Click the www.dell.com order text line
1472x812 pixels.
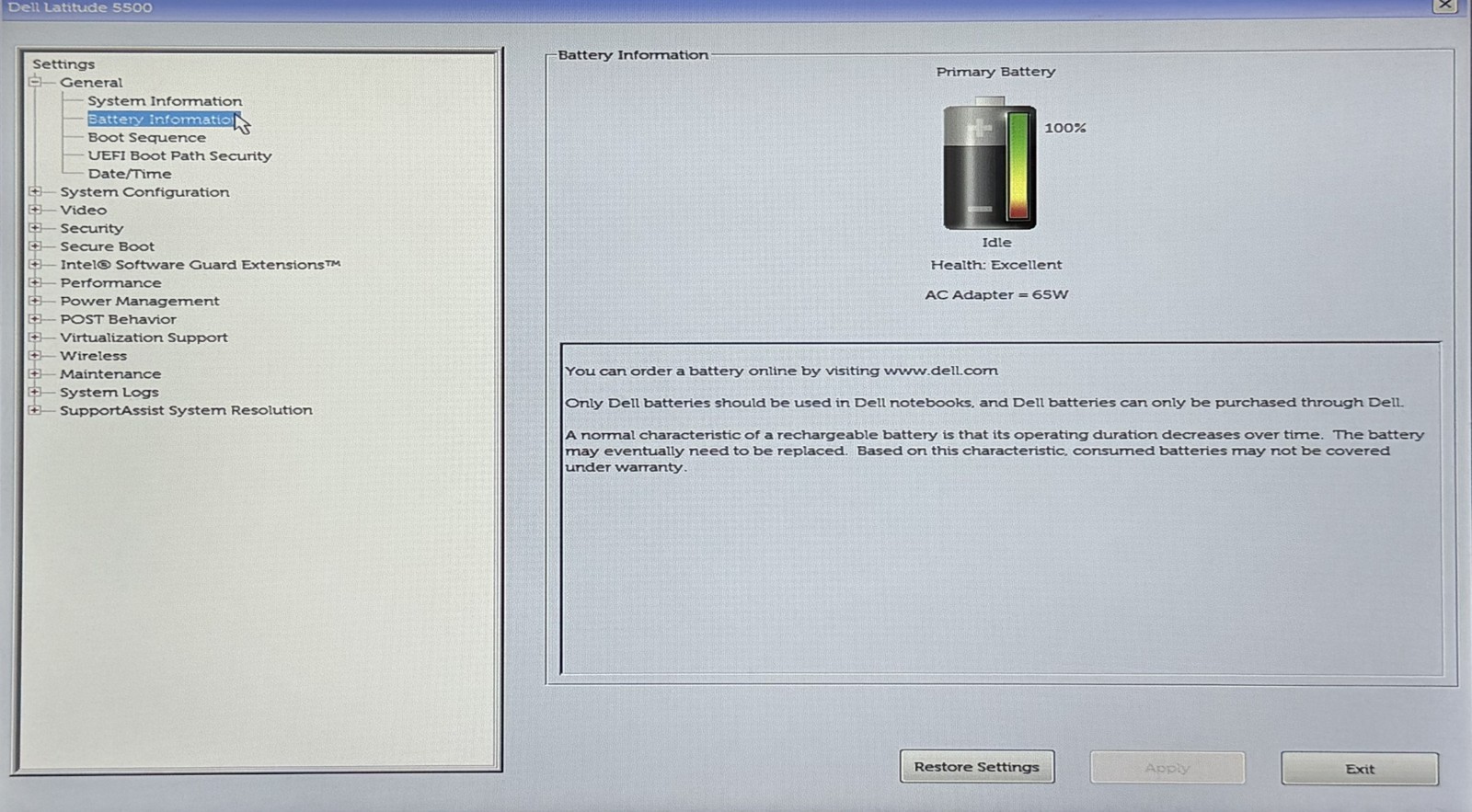pos(782,371)
